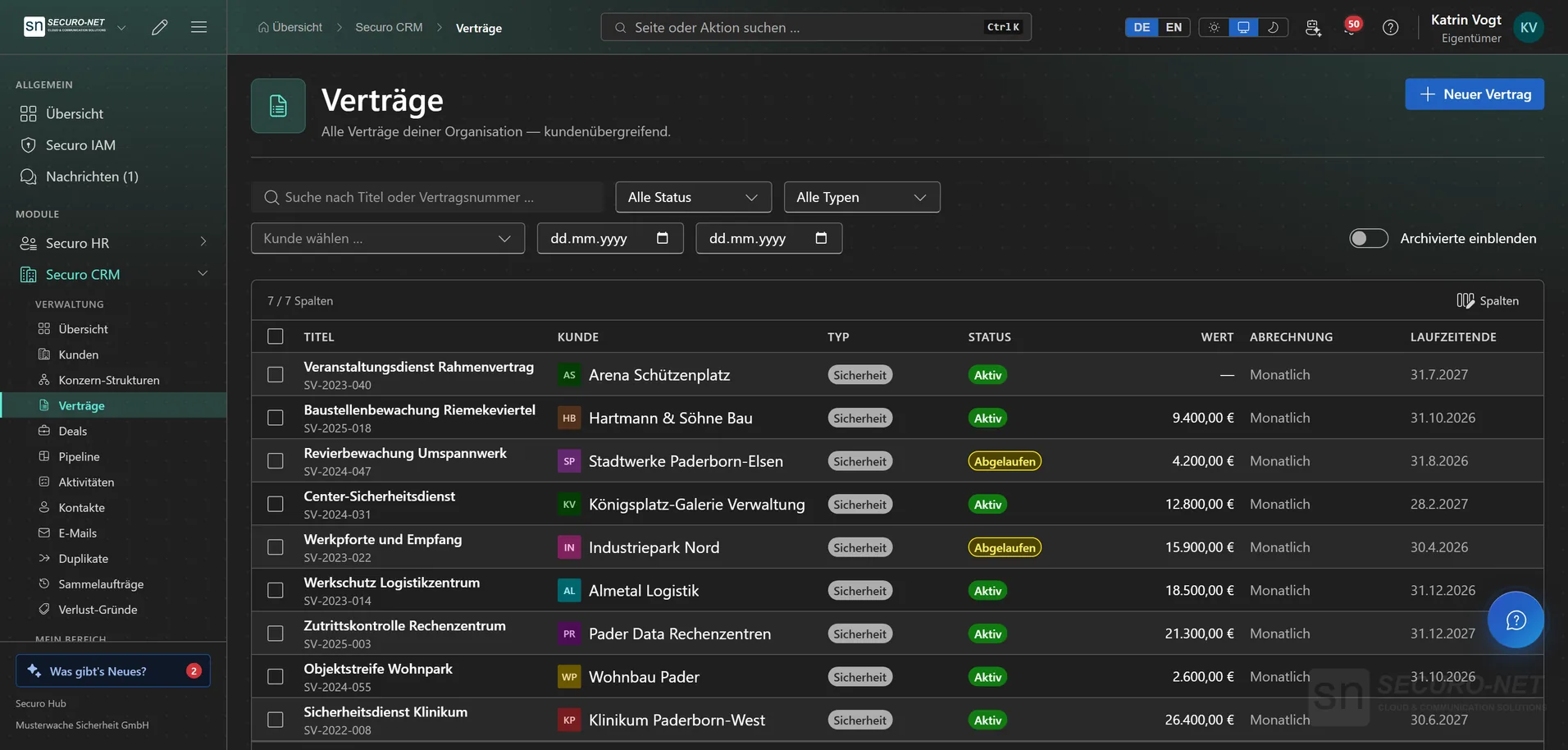Click the Verträge page document icon
This screenshot has width=1568, height=750.
coord(278,106)
